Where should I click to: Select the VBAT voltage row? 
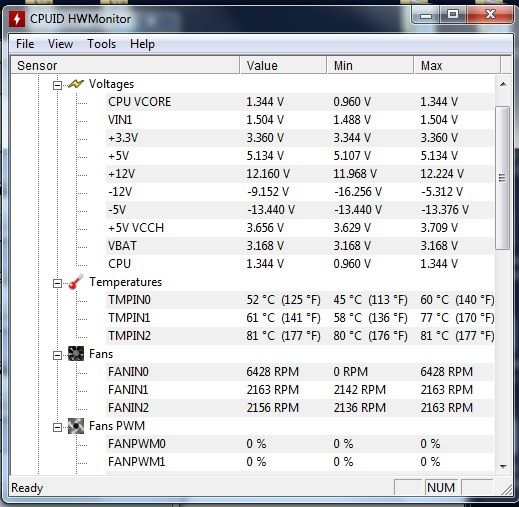(x=300, y=246)
